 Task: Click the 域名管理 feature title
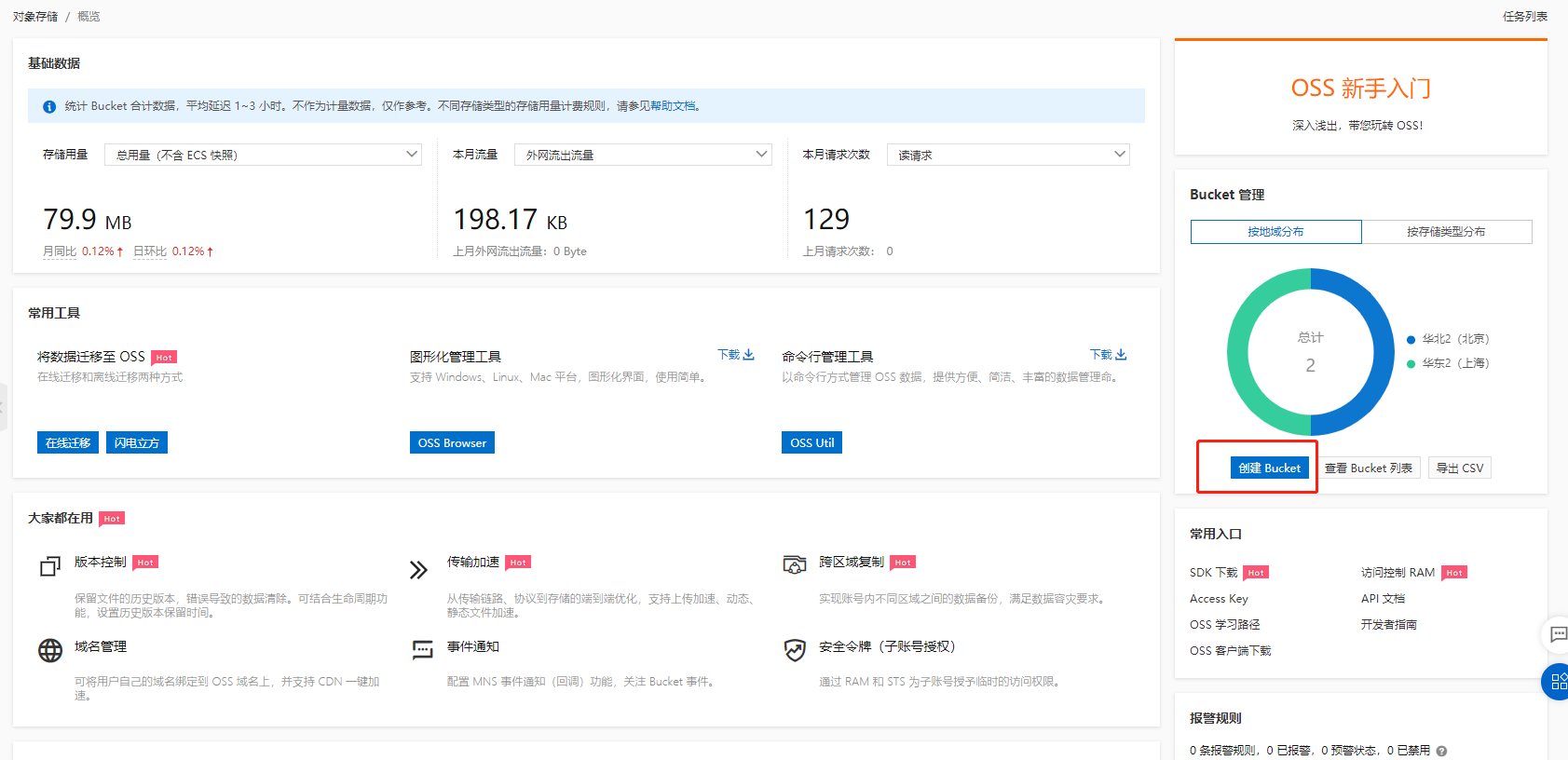101,647
